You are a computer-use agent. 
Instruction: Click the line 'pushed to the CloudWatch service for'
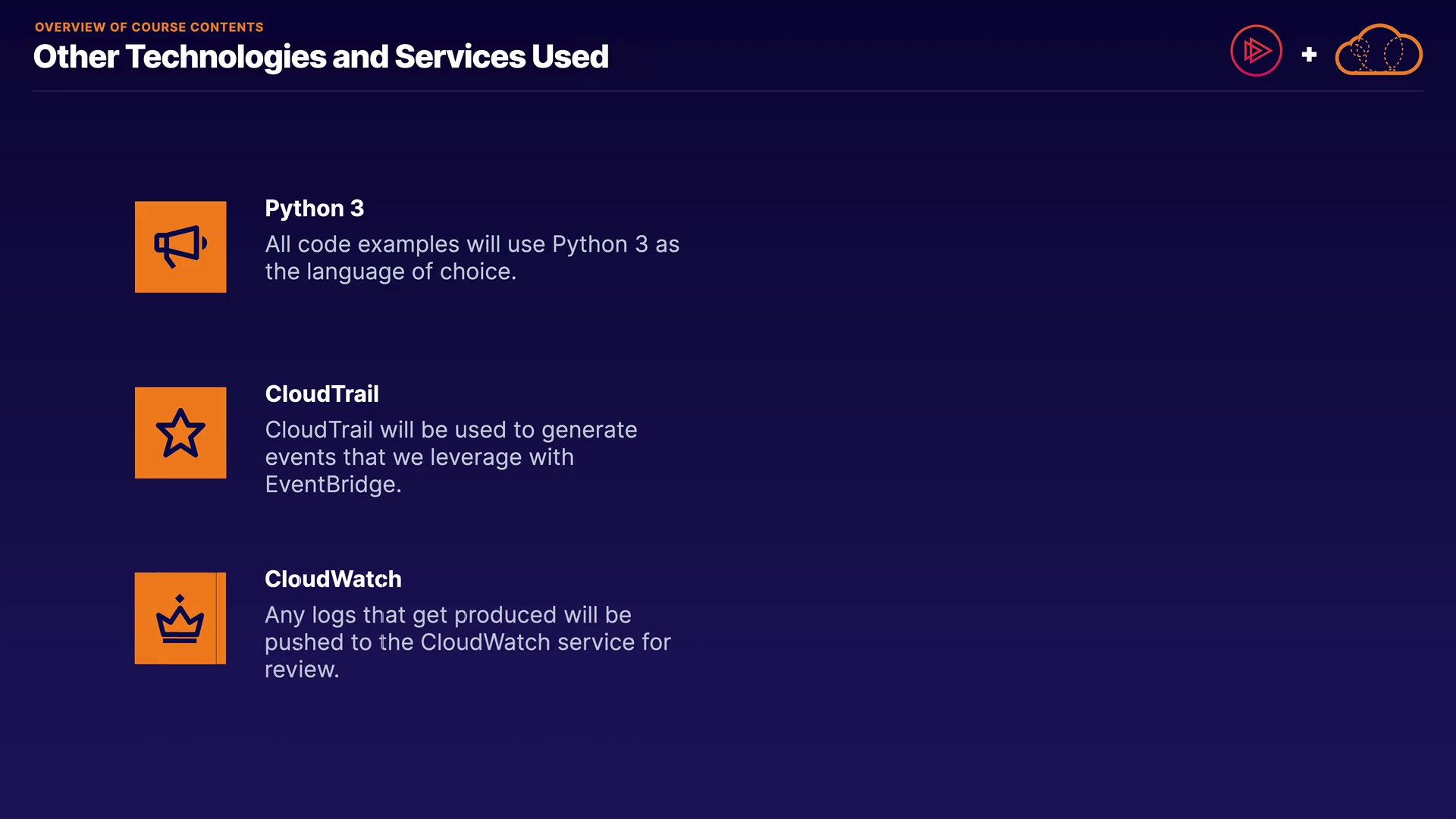tap(467, 642)
